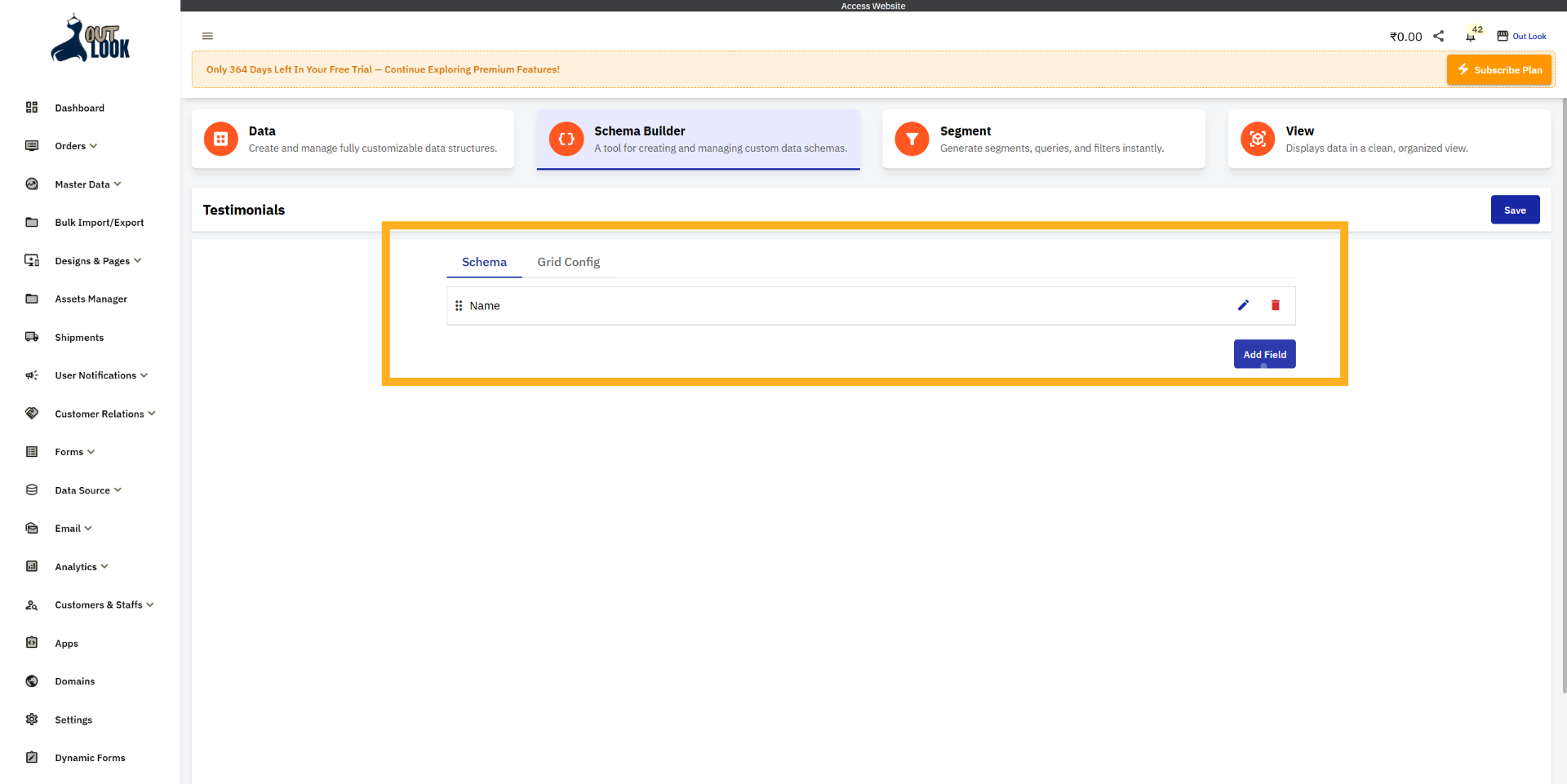
Task: Click the Orders sidebar icon
Action: [x=32, y=146]
